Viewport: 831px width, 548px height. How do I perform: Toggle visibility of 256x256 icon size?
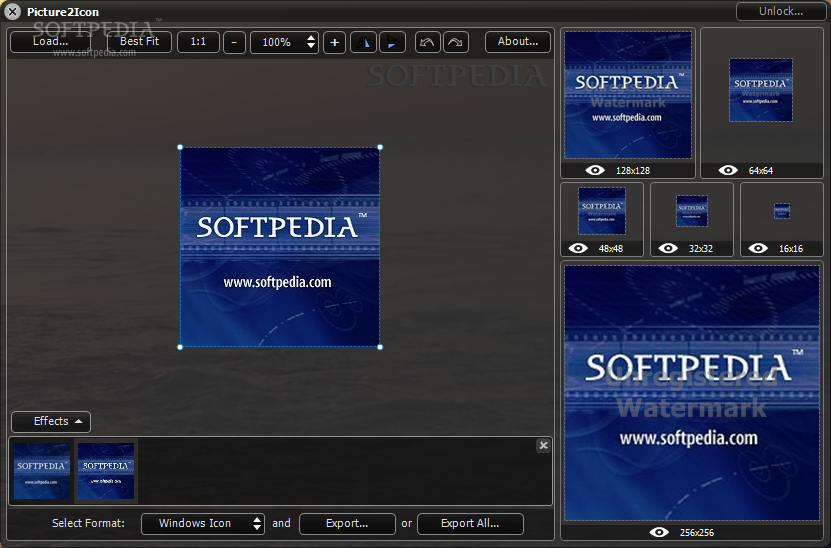pyautogui.click(x=659, y=532)
